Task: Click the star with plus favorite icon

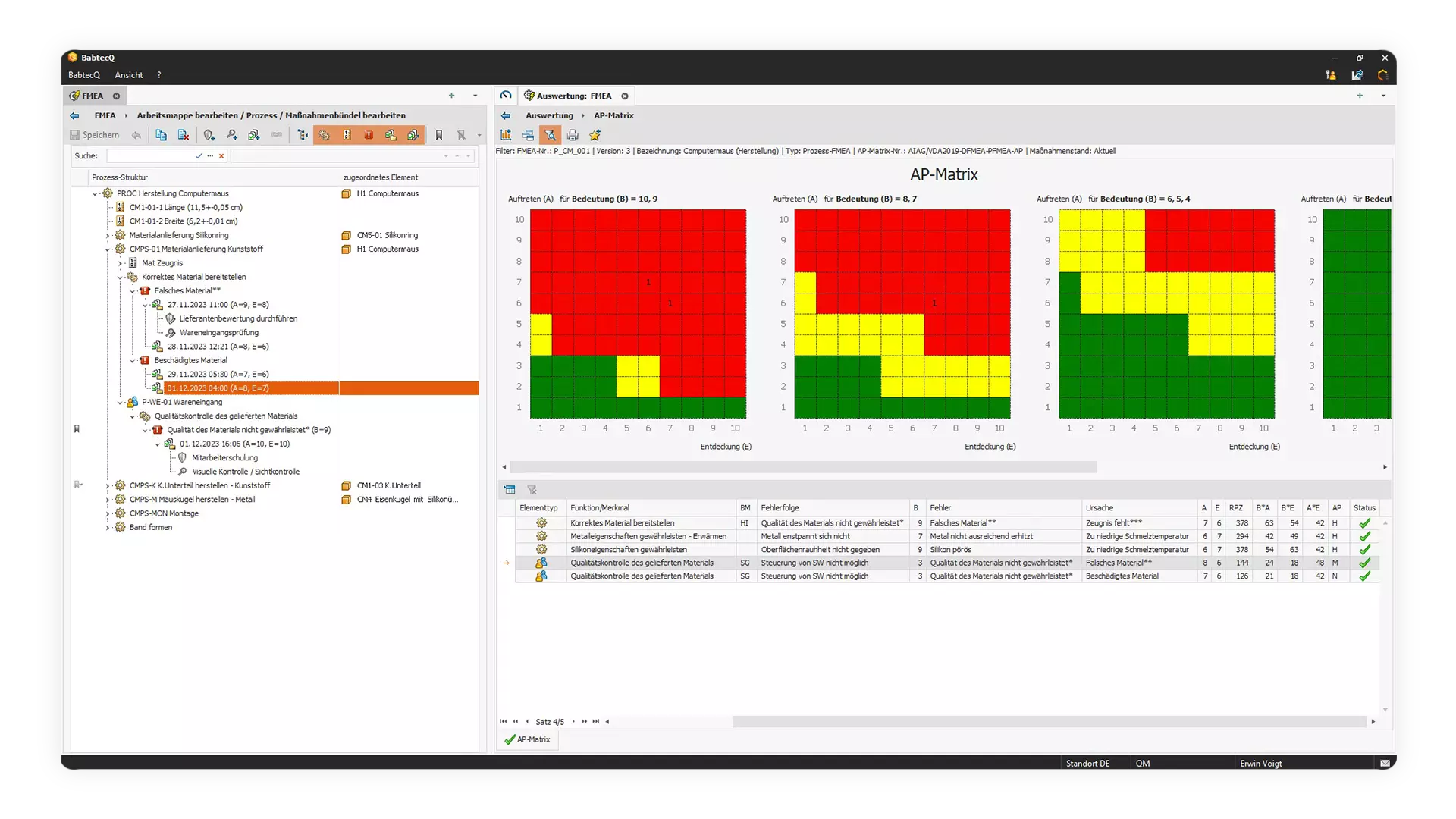Action: click(595, 135)
